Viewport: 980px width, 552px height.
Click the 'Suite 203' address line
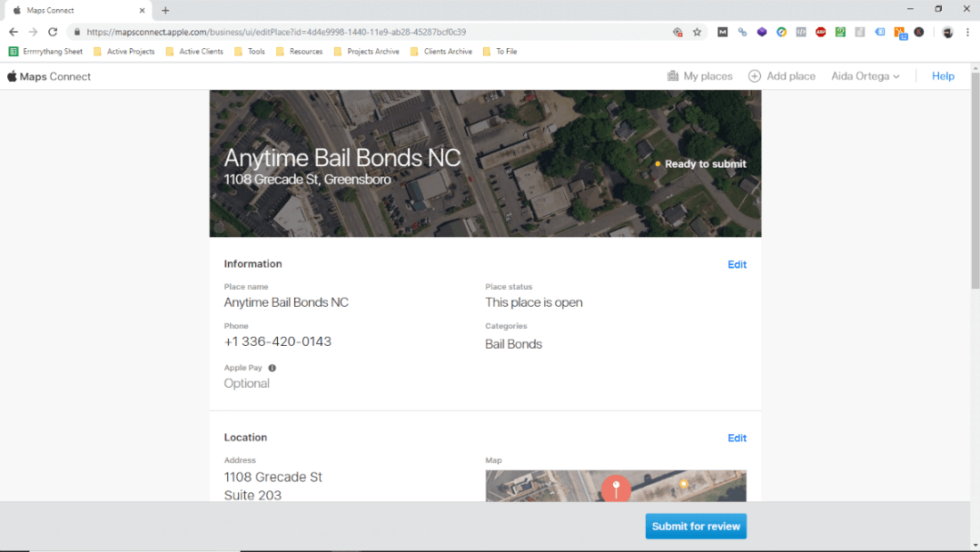tap(252, 495)
